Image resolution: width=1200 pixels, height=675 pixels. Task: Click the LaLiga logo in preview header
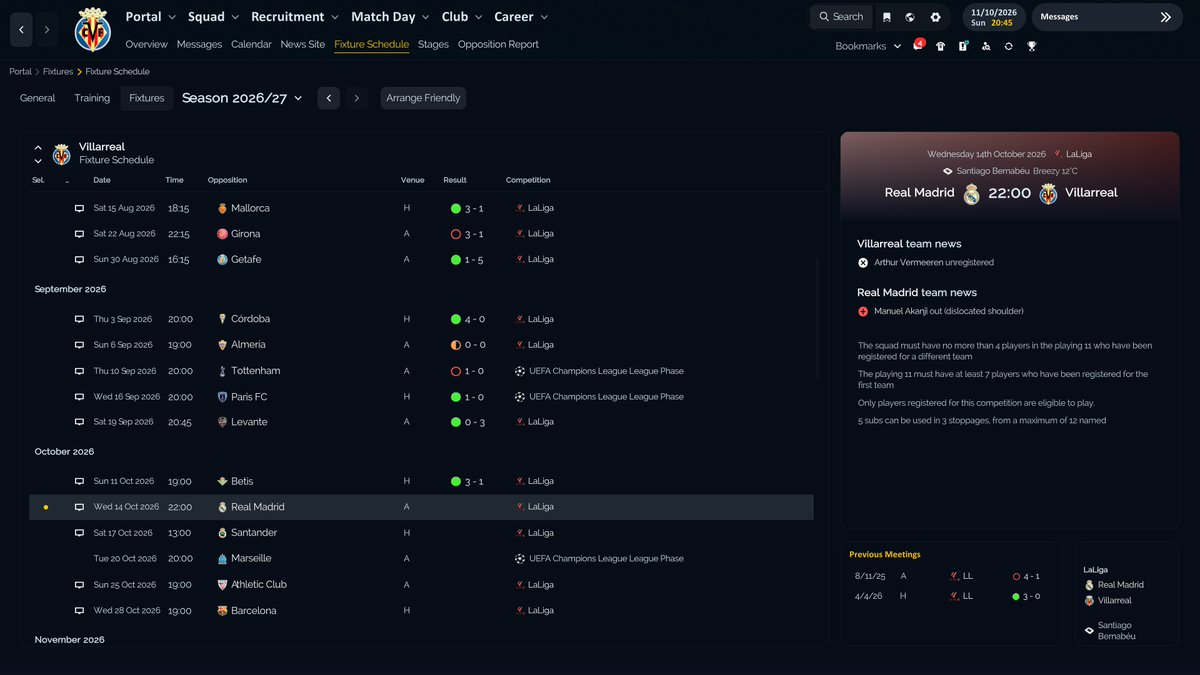pos(1057,154)
